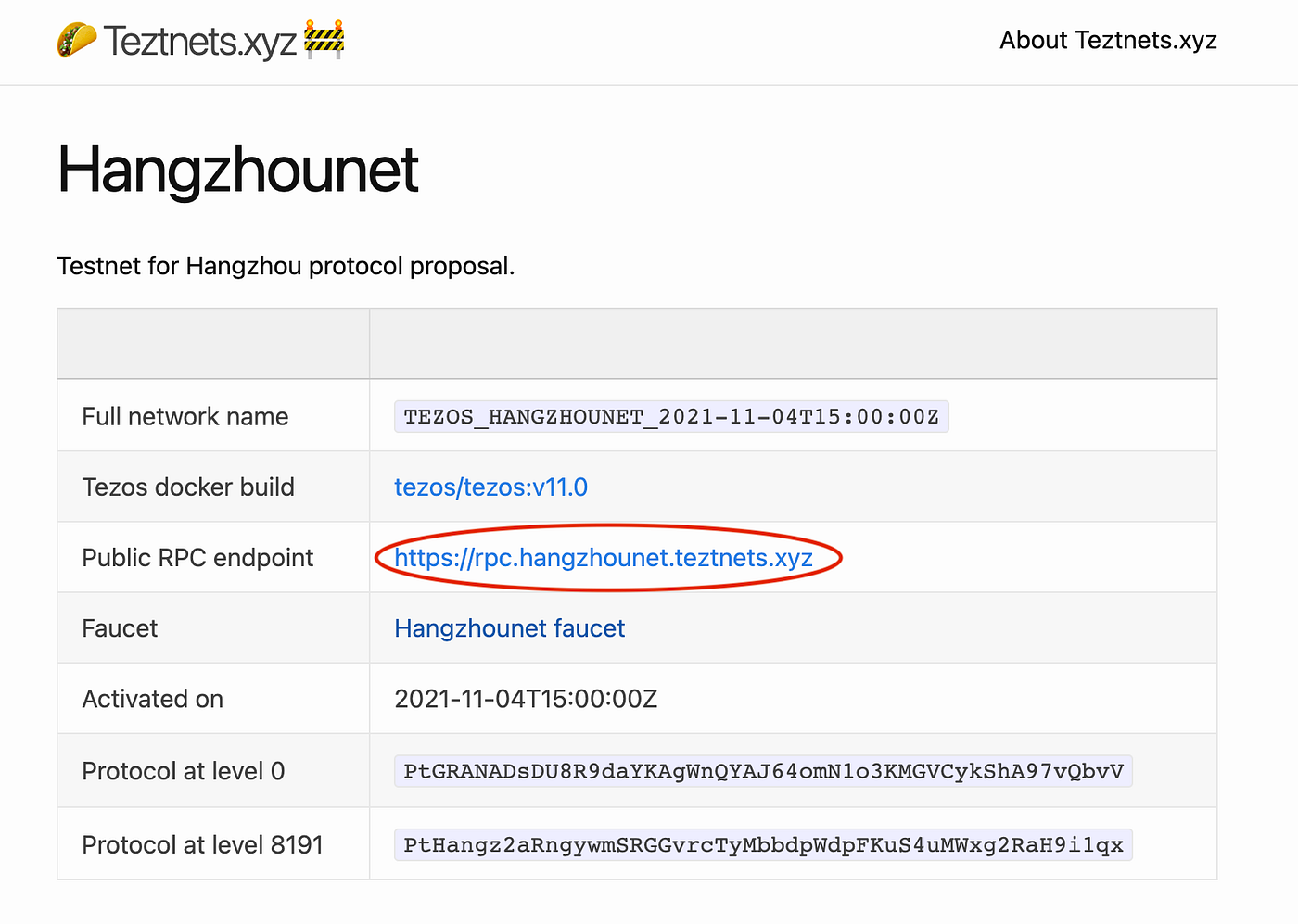Image resolution: width=1298 pixels, height=924 pixels.
Task: Select the Tezos docker build label
Action: (x=188, y=487)
